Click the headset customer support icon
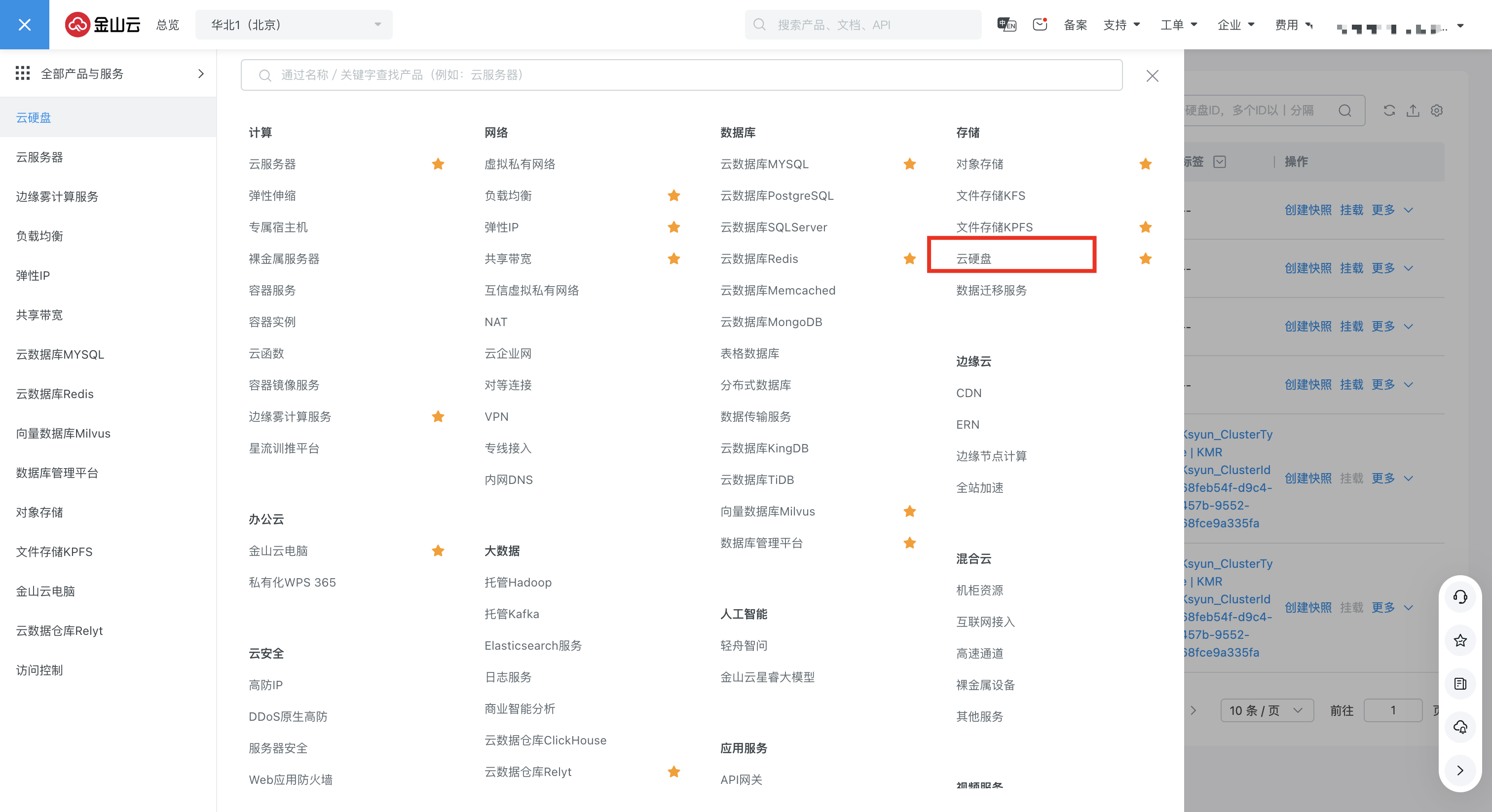The height and width of the screenshot is (812, 1492). point(1460,596)
